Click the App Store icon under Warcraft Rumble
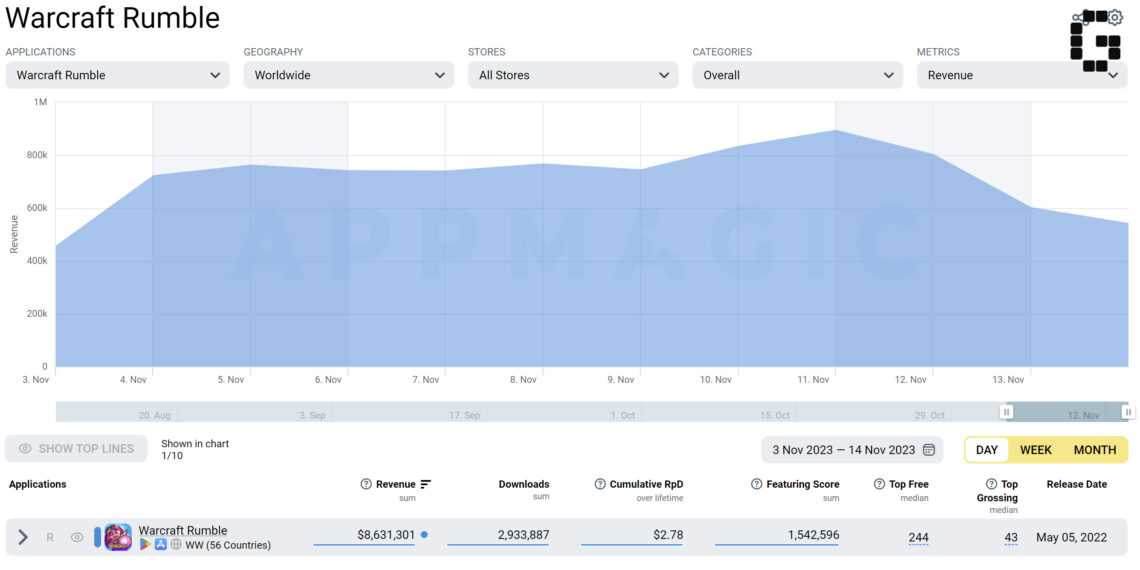Screen dimensions: 1140x570 click(x=161, y=545)
